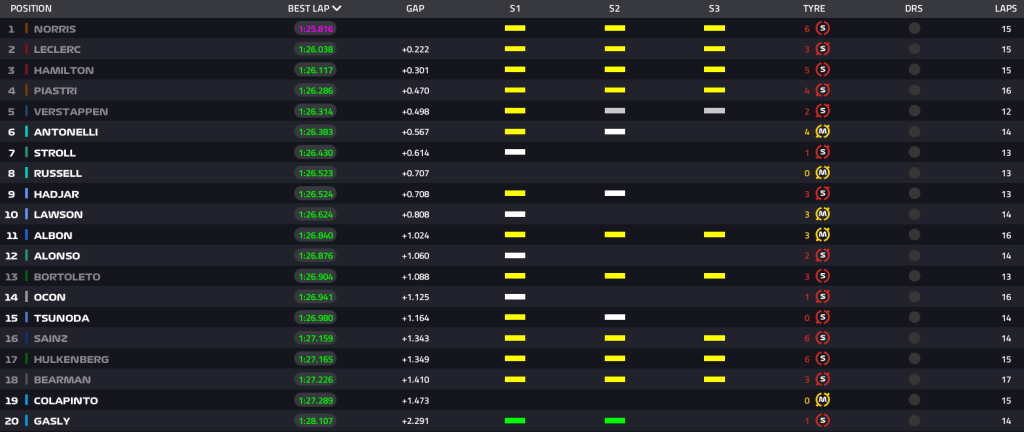Click the DRS column header
1024x432 pixels.
[x=914, y=8]
